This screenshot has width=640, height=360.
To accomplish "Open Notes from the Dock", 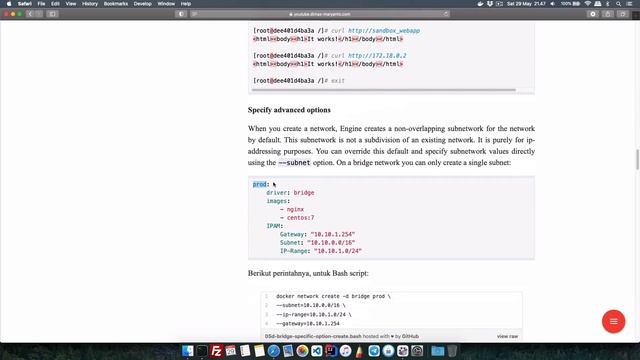I will click(259, 351).
